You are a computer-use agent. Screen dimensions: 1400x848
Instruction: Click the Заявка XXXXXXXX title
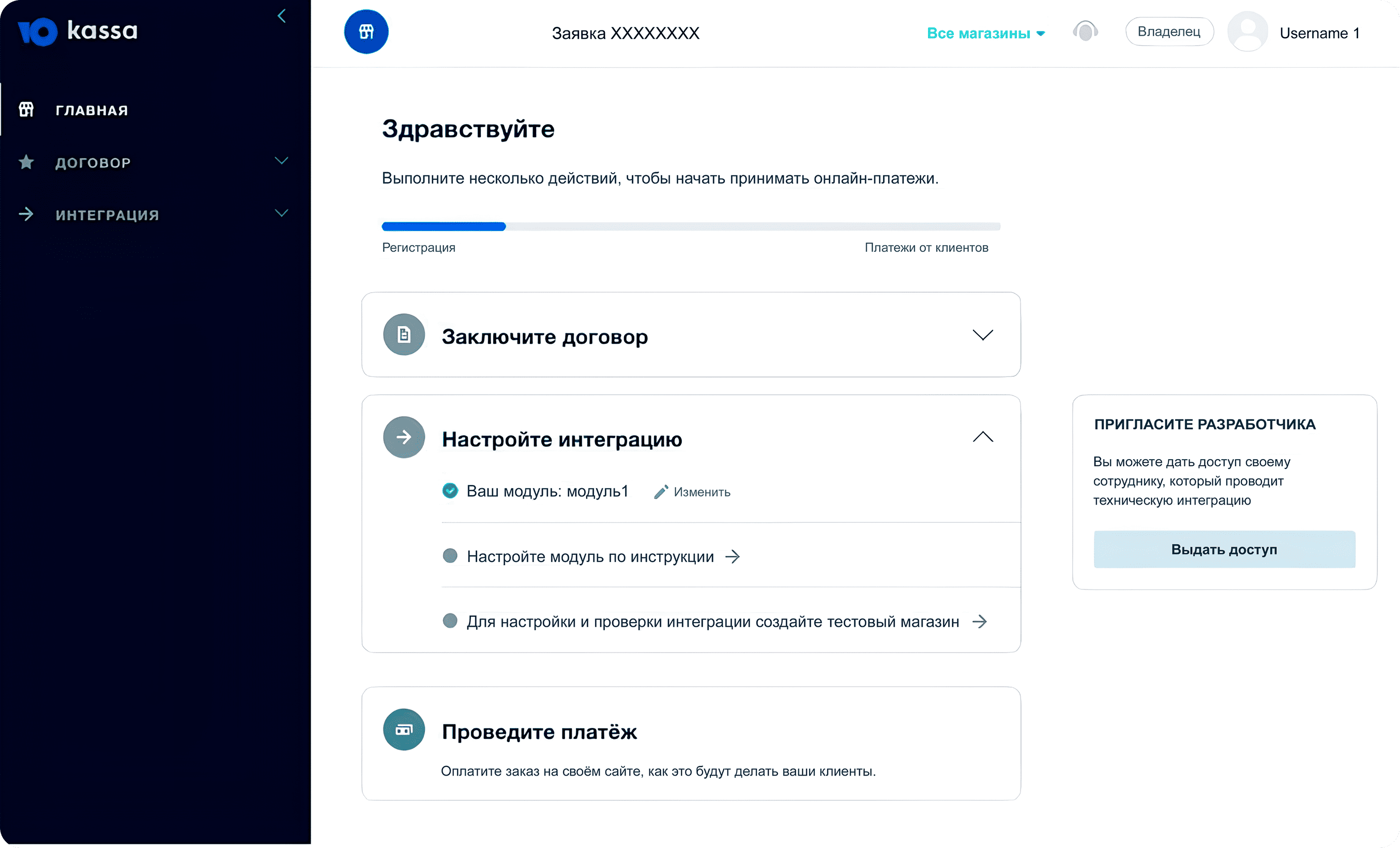pos(626,33)
